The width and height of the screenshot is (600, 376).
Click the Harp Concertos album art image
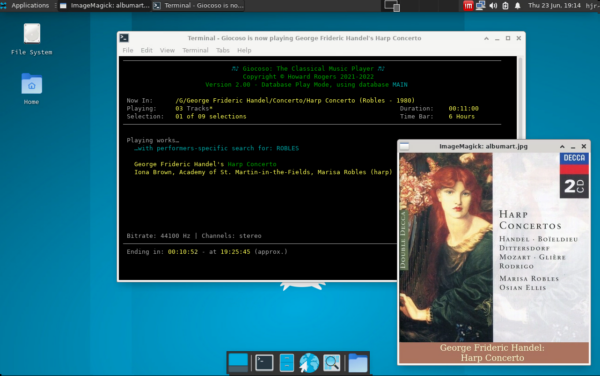494,247
